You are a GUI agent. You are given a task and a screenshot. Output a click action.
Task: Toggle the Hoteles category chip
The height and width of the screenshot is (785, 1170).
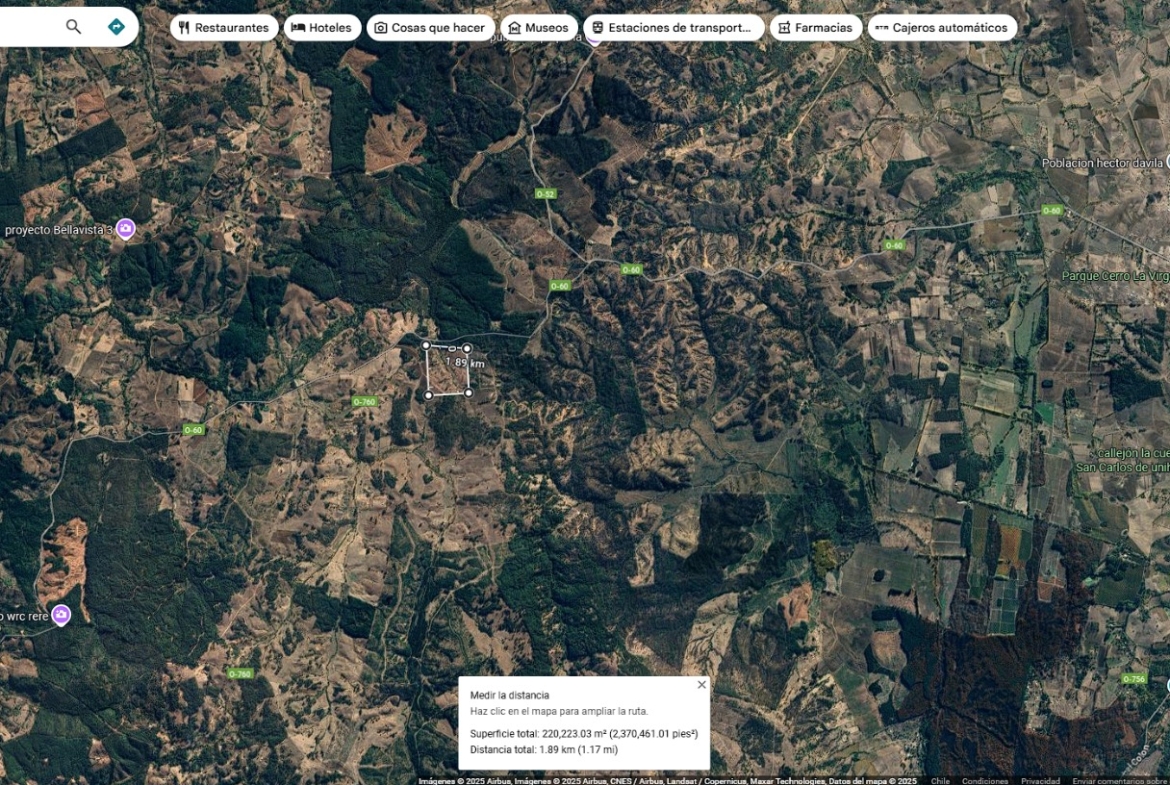321,28
